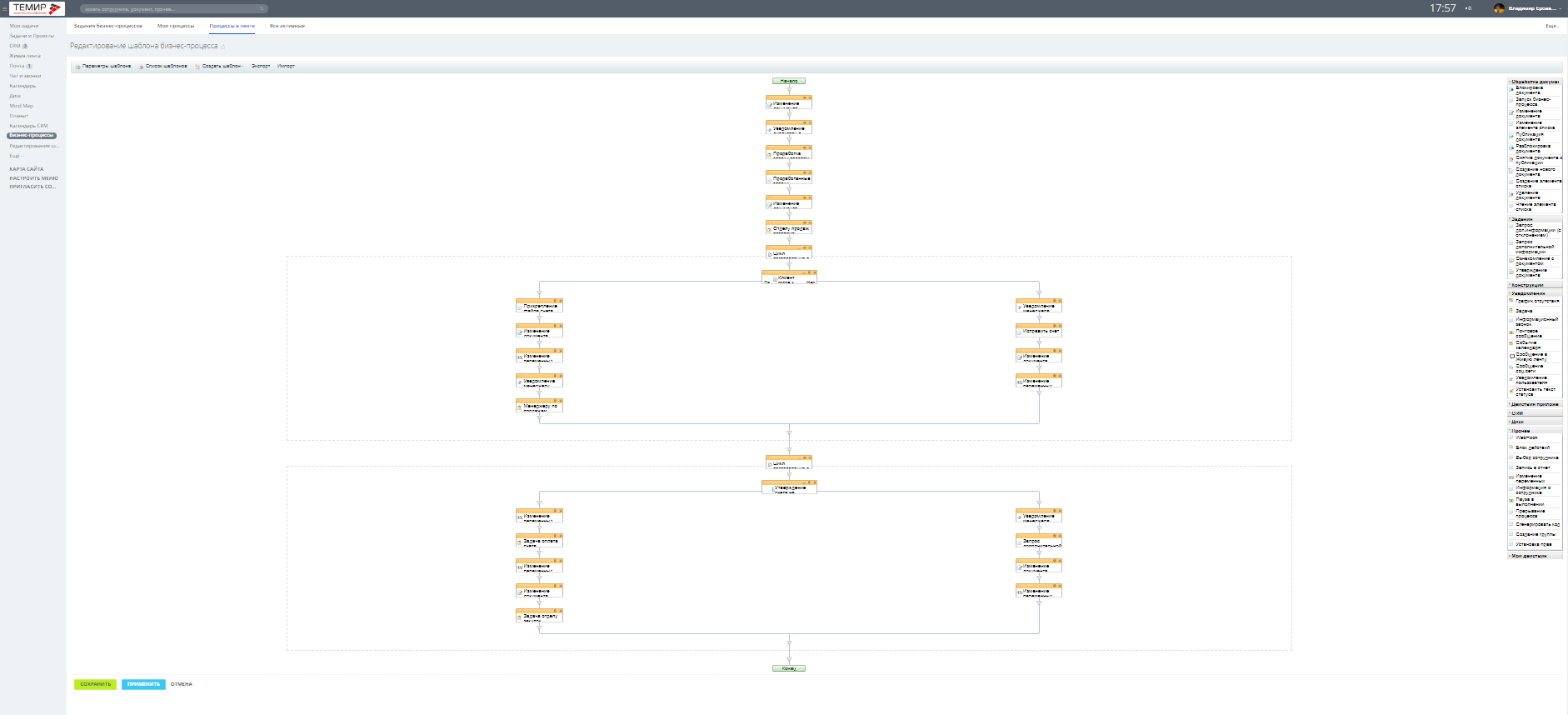Select Запуск бизнес-процесса activity in the panel
Screen dimensions: 1568x715
click(x=1534, y=102)
